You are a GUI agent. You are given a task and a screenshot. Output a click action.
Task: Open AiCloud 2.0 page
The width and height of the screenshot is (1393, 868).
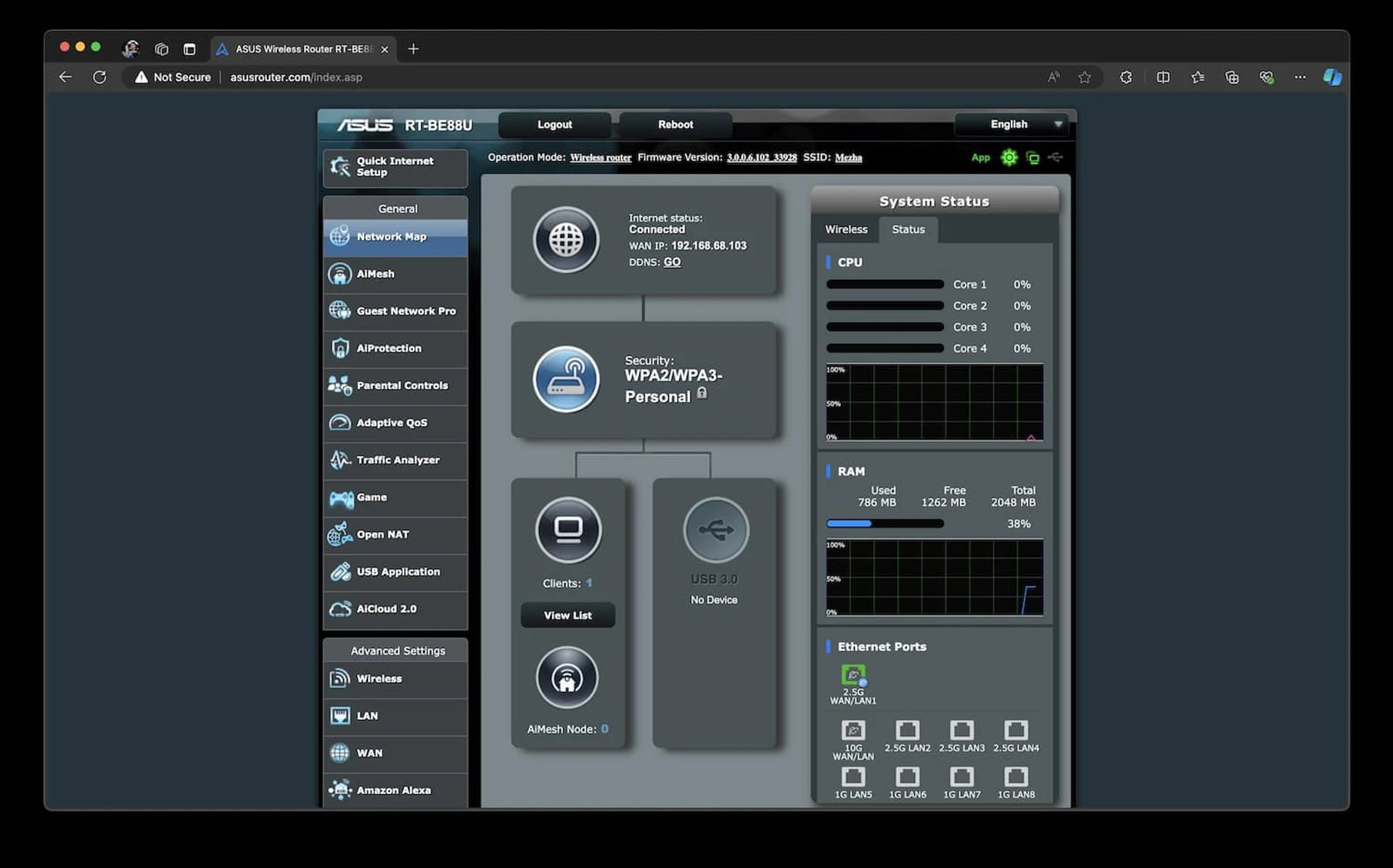click(x=395, y=609)
